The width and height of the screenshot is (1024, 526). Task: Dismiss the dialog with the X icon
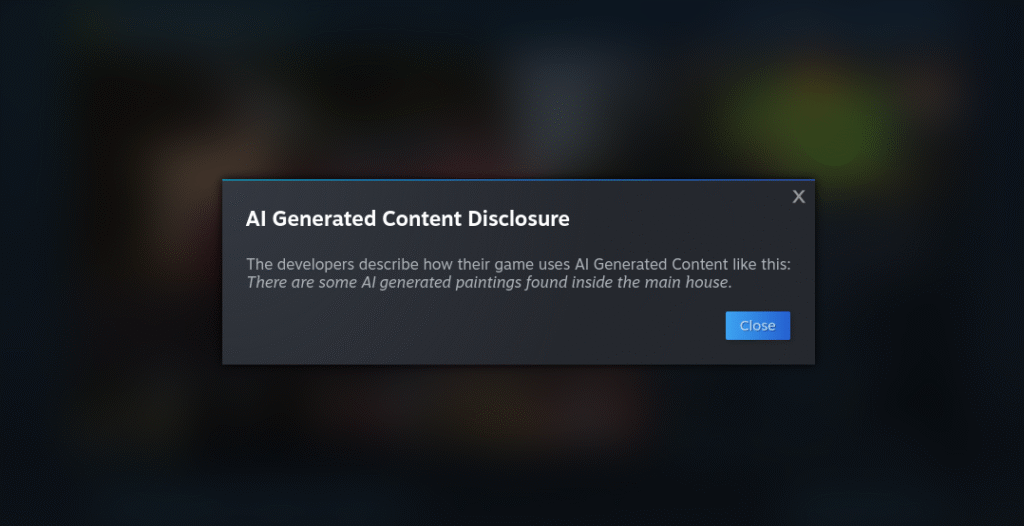tap(798, 197)
